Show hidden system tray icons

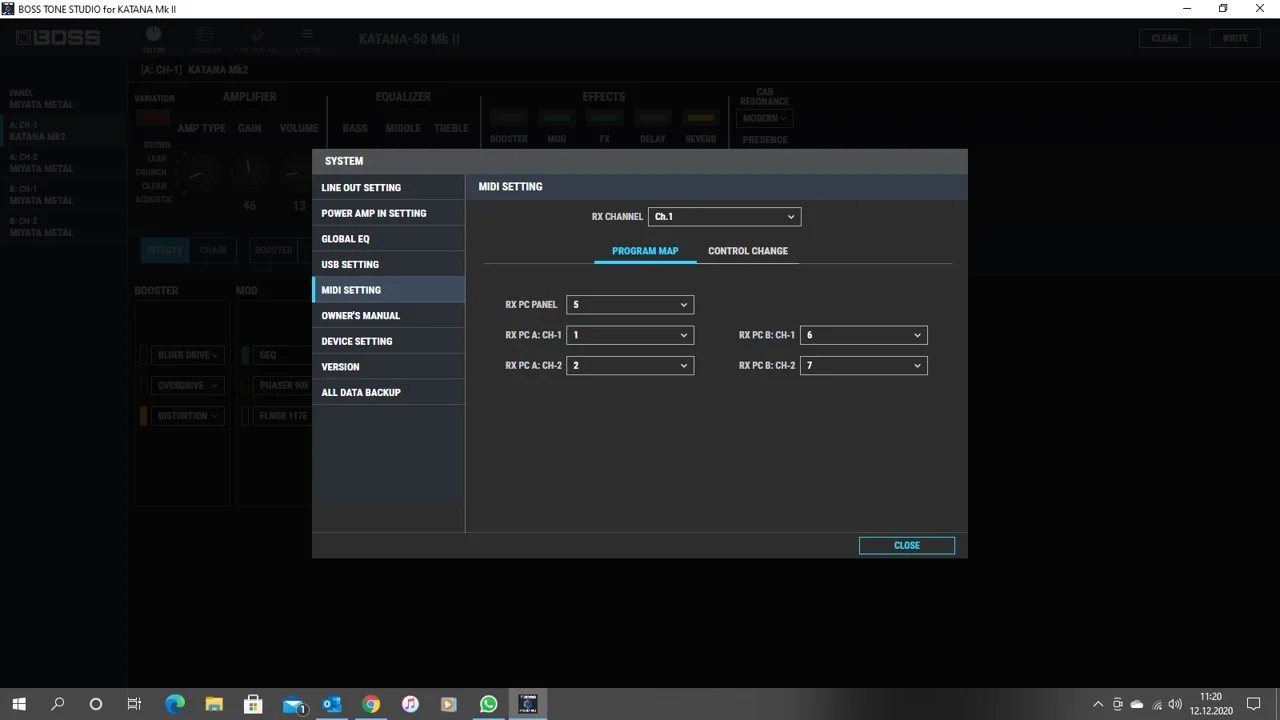tap(1098, 704)
